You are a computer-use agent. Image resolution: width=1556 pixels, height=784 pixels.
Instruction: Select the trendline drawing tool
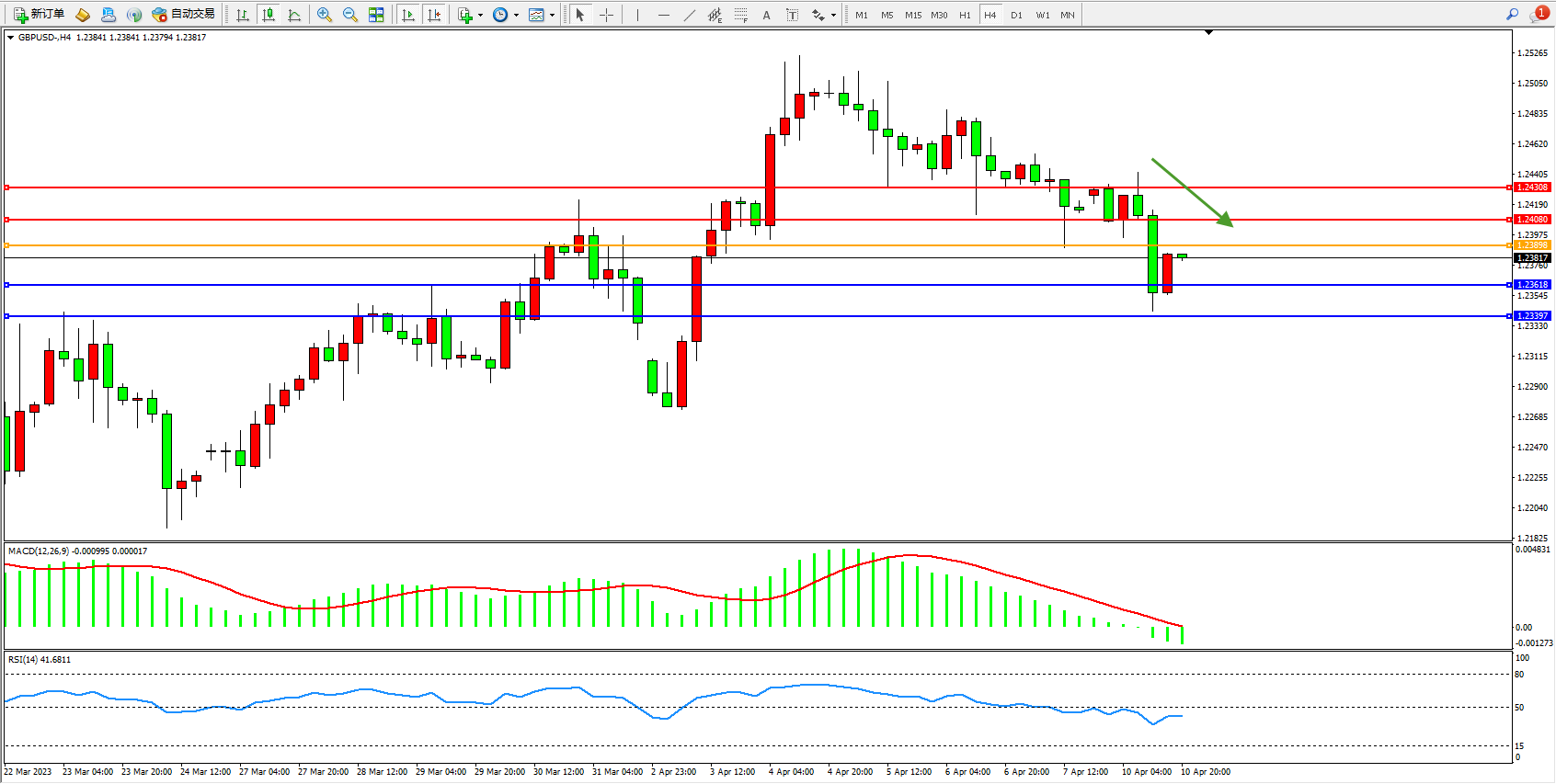pos(690,15)
